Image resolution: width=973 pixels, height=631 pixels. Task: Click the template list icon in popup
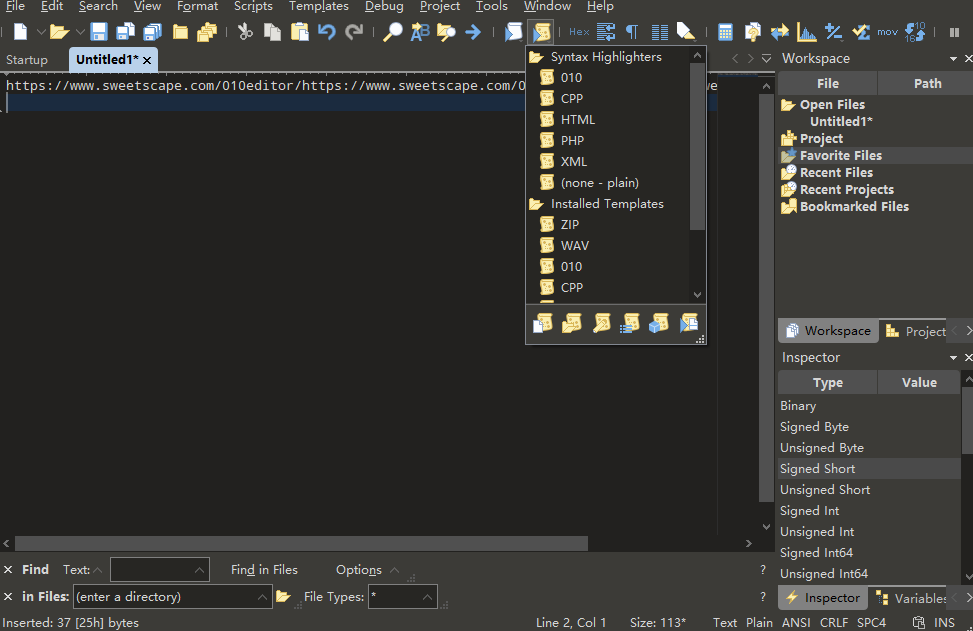tap(630, 323)
